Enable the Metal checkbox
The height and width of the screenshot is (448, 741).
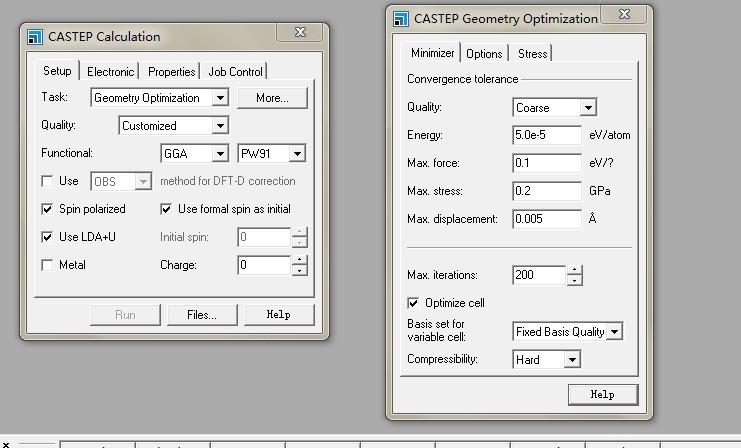[47, 265]
